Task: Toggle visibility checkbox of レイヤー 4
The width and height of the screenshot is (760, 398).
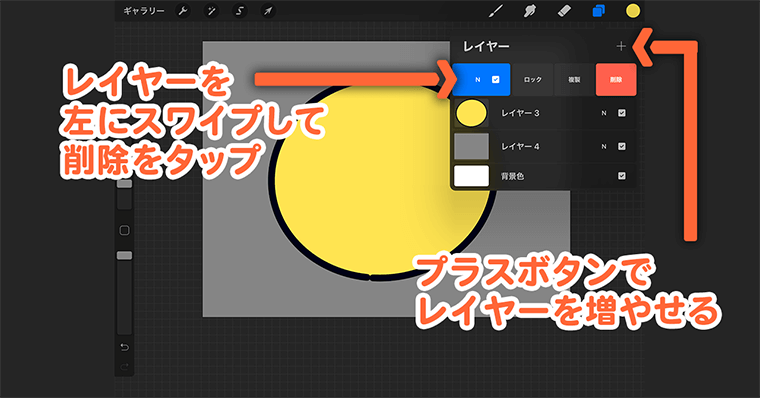Action: [622, 146]
